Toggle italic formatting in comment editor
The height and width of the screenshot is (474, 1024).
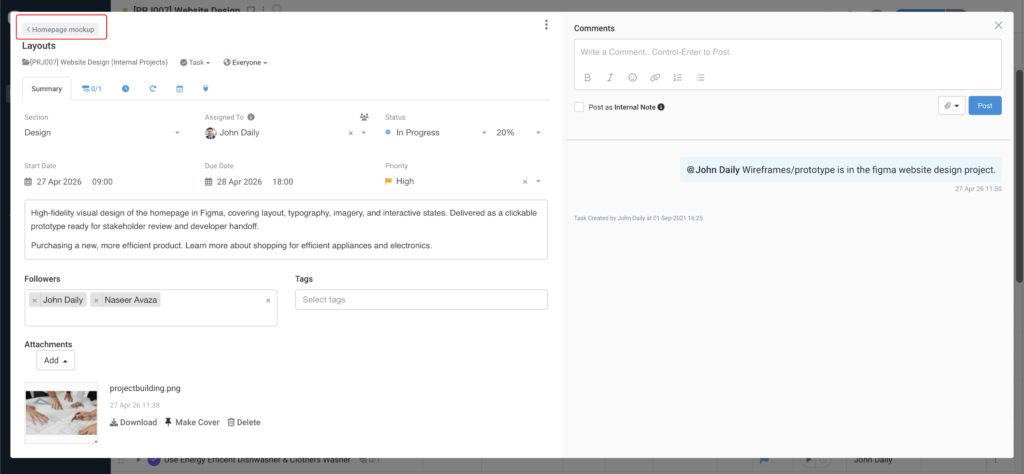pos(610,77)
